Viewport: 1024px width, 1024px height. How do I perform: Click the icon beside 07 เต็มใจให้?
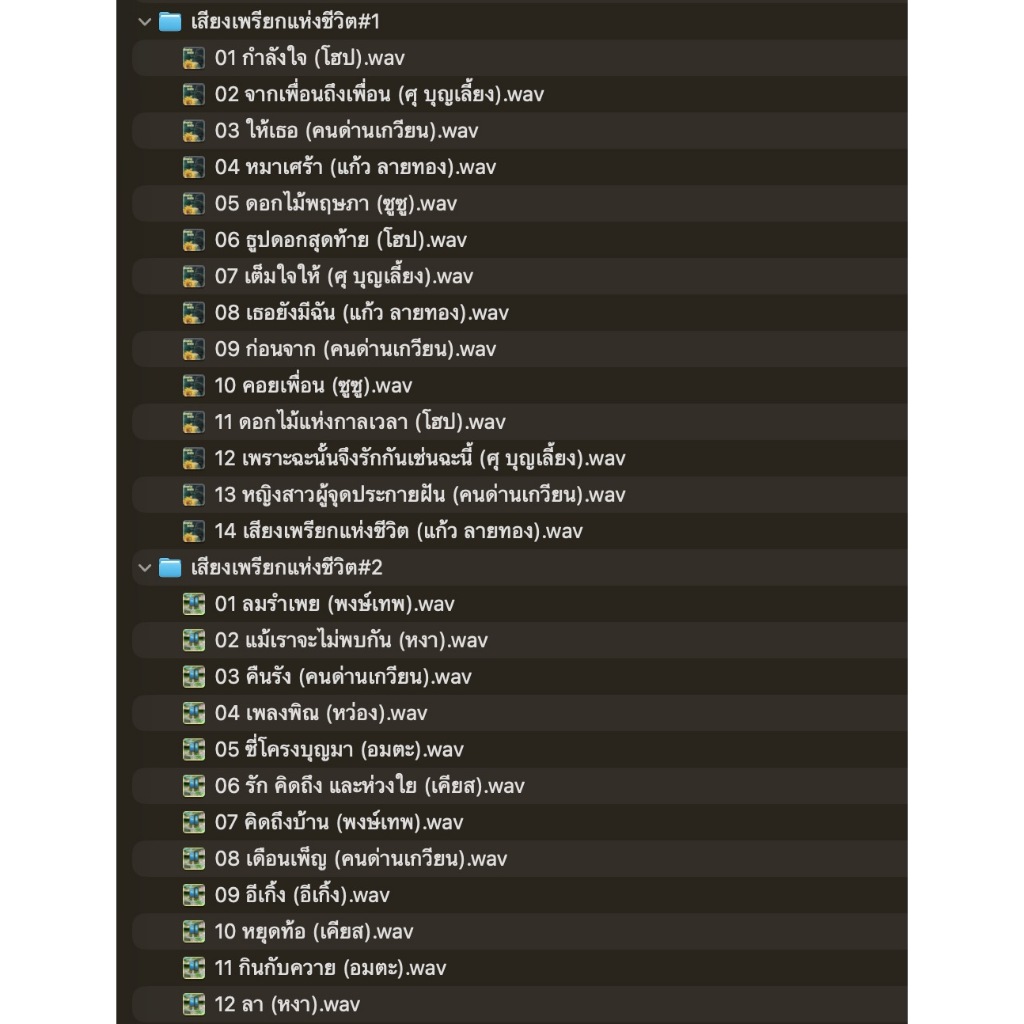point(193,277)
